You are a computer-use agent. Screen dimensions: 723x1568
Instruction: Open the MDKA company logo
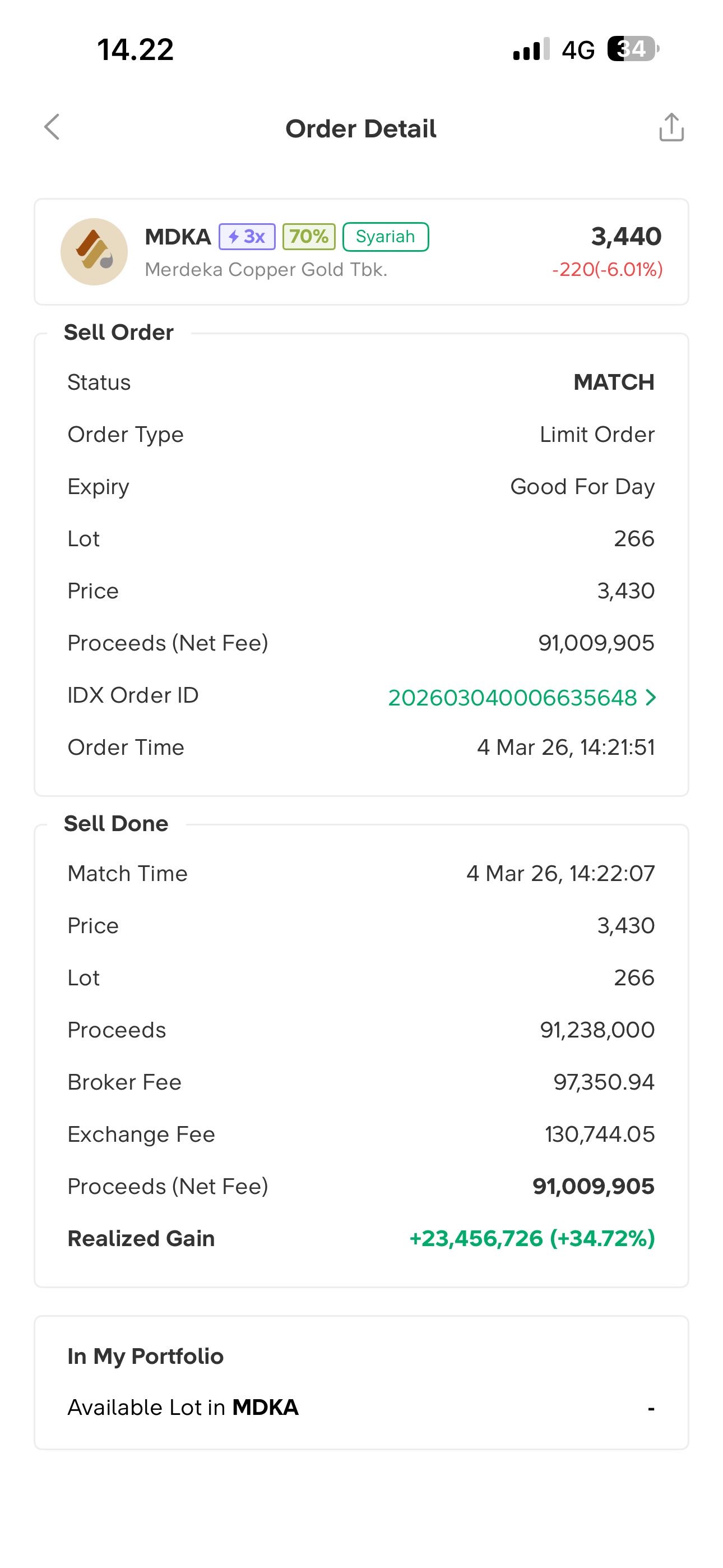point(94,252)
